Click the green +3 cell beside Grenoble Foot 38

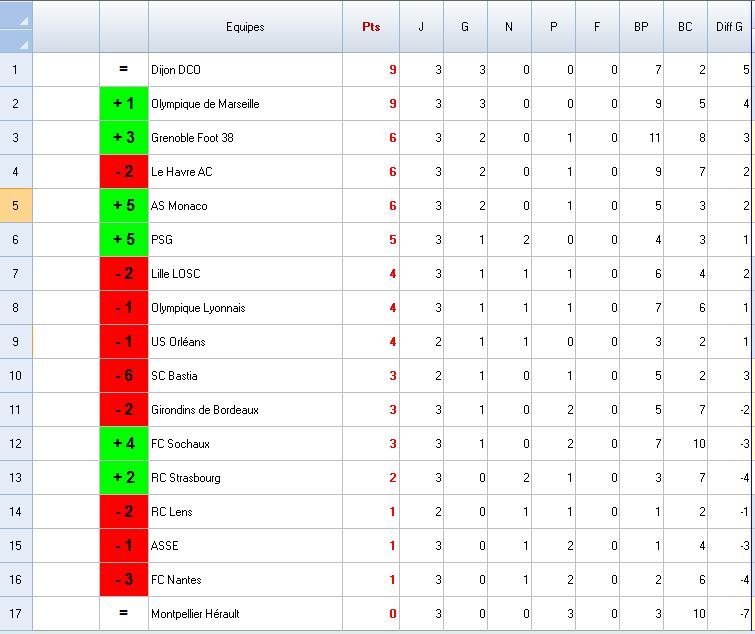pos(124,138)
